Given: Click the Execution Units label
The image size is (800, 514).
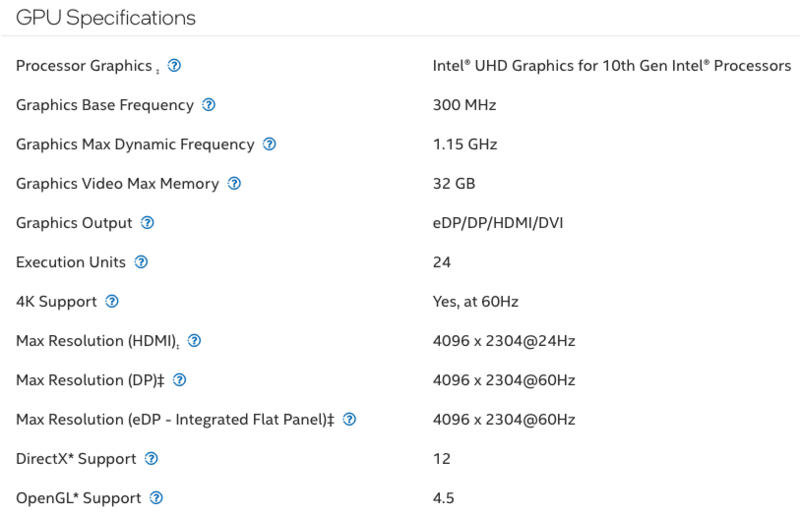Looking at the screenshot, I should pyautogui.click(x=71, y=262).
